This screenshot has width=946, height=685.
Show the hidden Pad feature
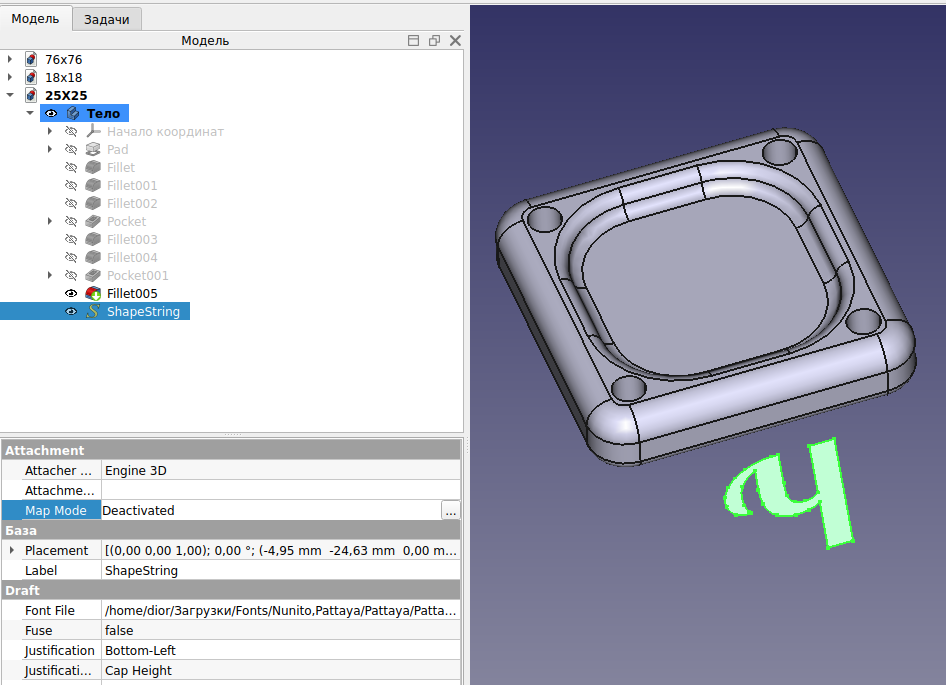coord(71,149)
